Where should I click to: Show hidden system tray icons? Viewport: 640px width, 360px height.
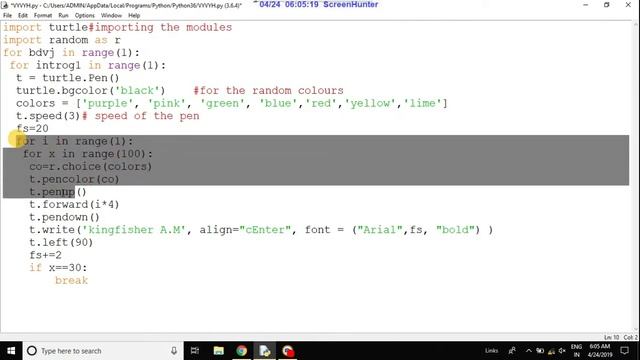click(x=529, y=351)
